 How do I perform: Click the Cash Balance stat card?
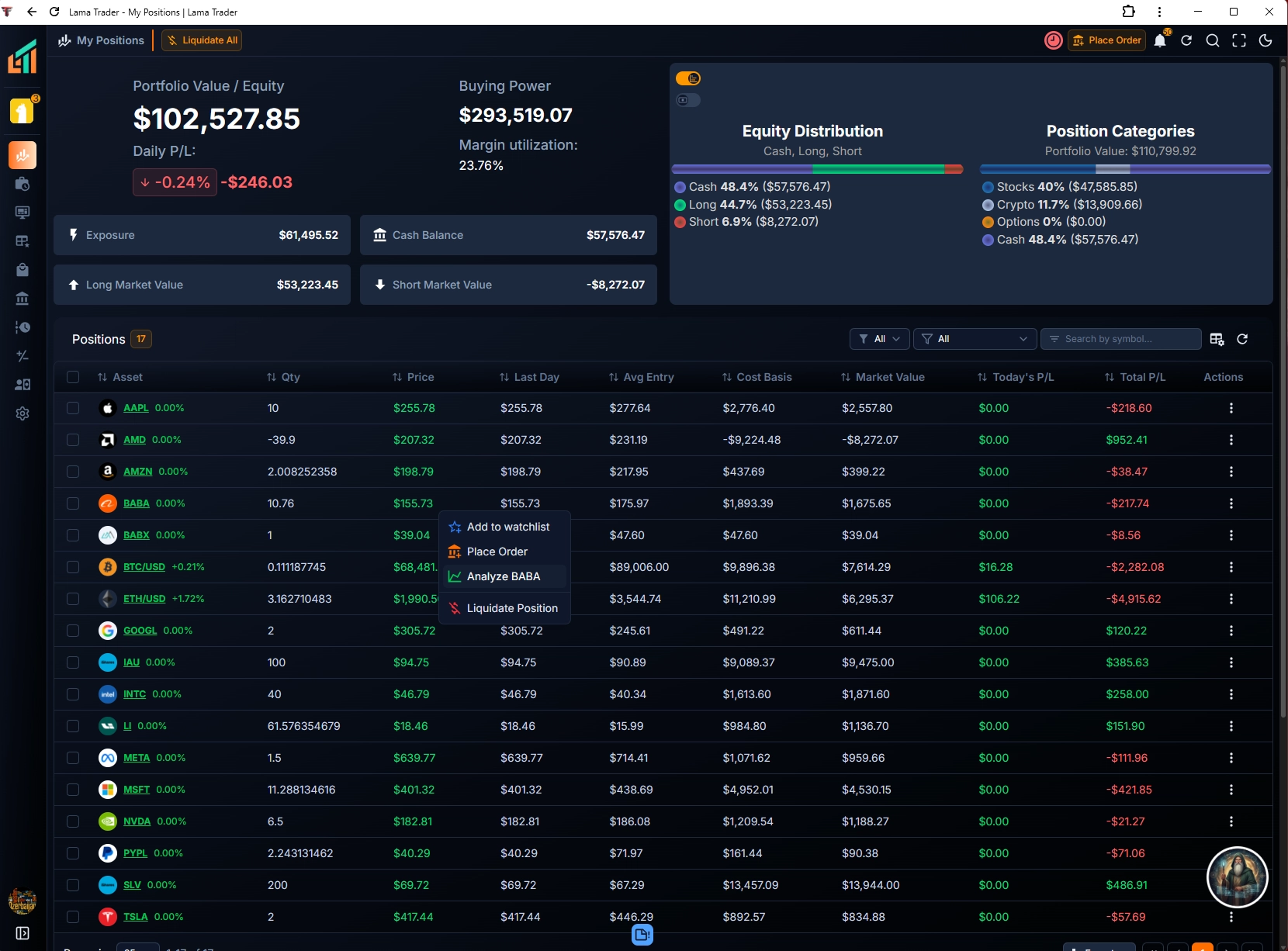click(508, 235)
